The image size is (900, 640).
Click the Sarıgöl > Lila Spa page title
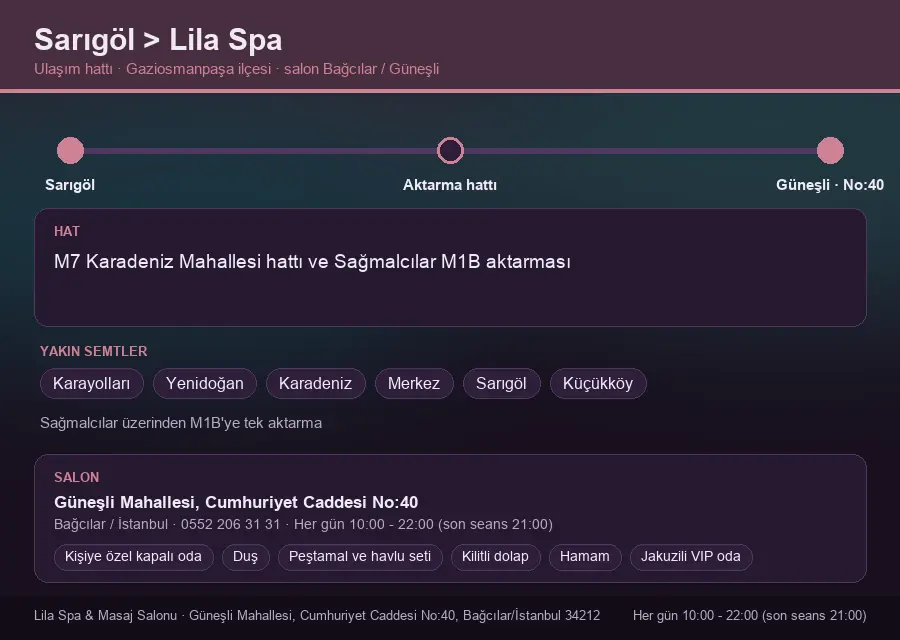pos(158,40)
